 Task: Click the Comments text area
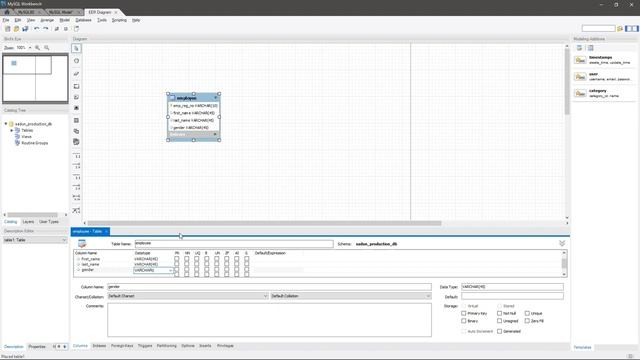pyautogui.click(x=269, y=320)
